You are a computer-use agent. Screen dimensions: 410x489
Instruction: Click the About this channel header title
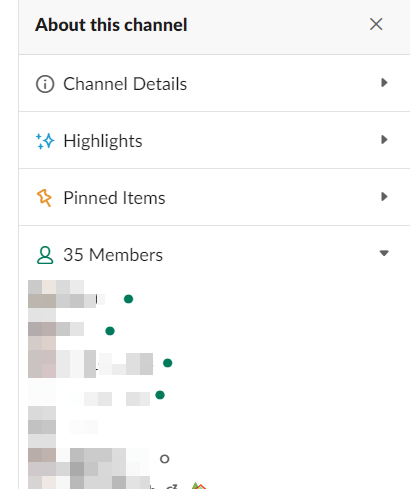pyautogui.click(x=111, y=25)
